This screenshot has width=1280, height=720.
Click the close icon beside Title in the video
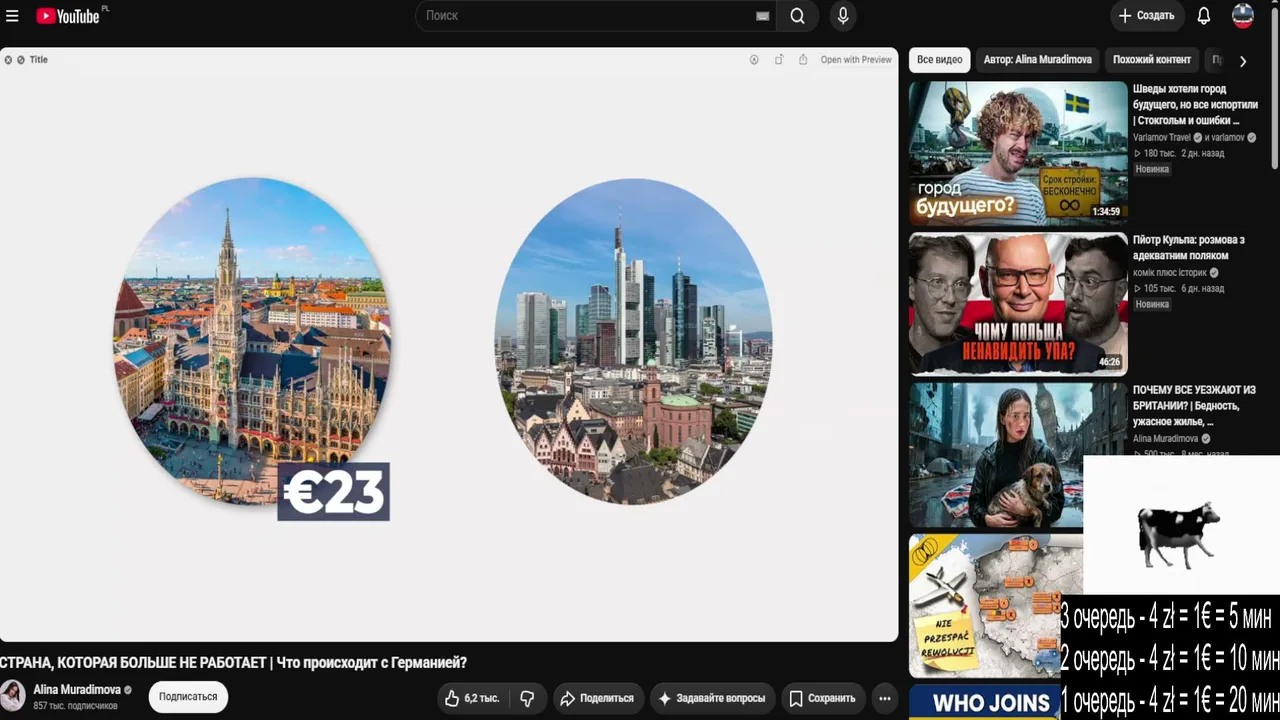(x=8, y=60)
